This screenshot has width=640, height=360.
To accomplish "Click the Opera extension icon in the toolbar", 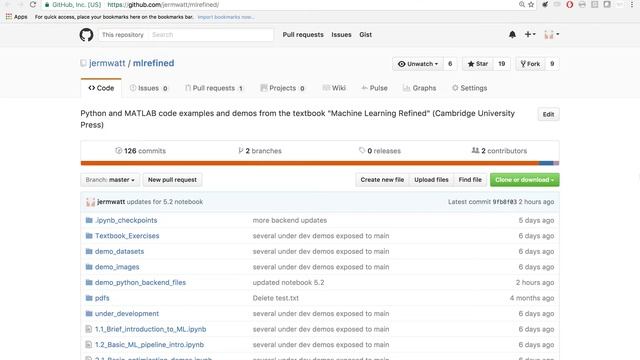I will (x=570, y=4).
